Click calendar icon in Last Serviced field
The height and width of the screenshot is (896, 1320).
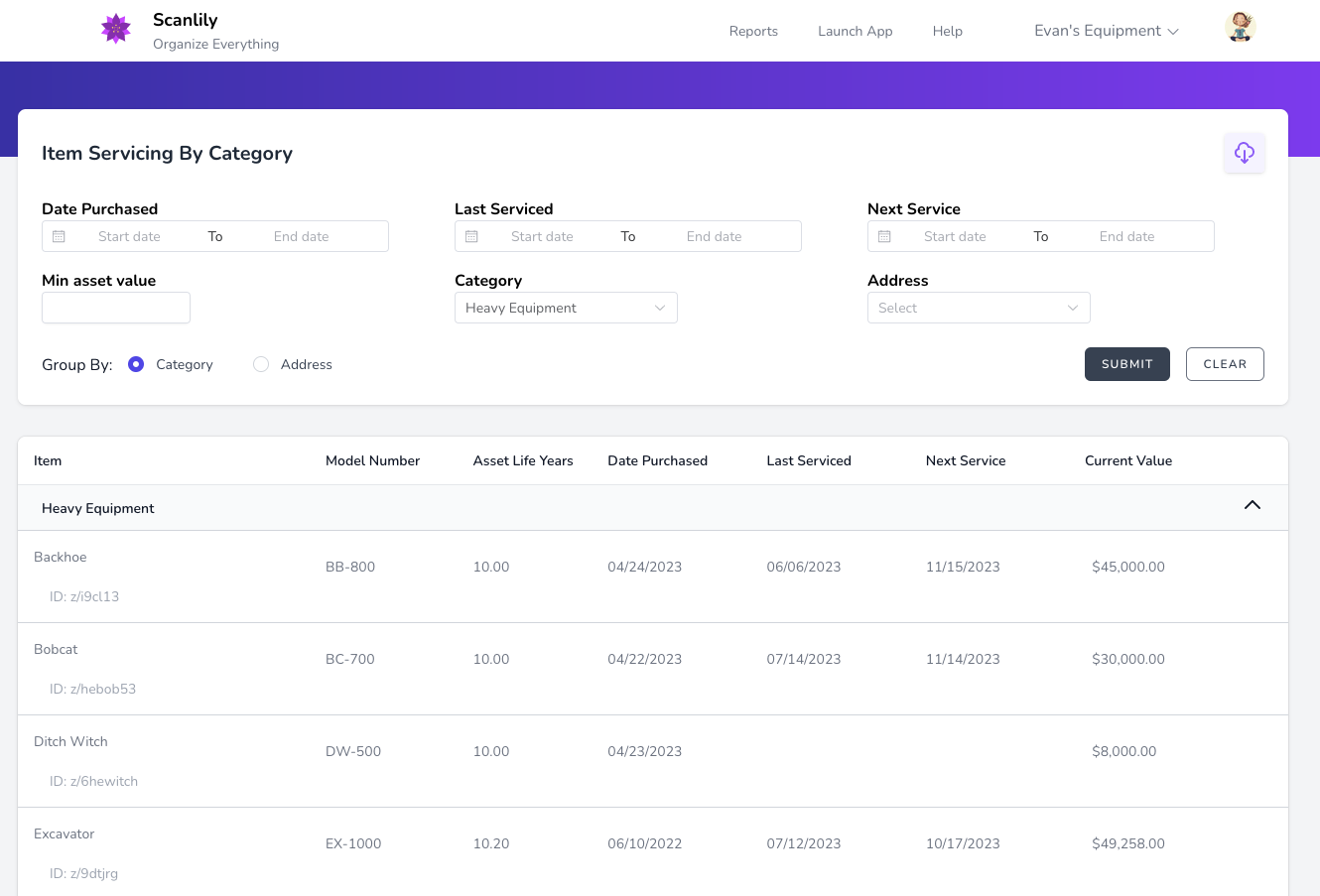point(471,236)
